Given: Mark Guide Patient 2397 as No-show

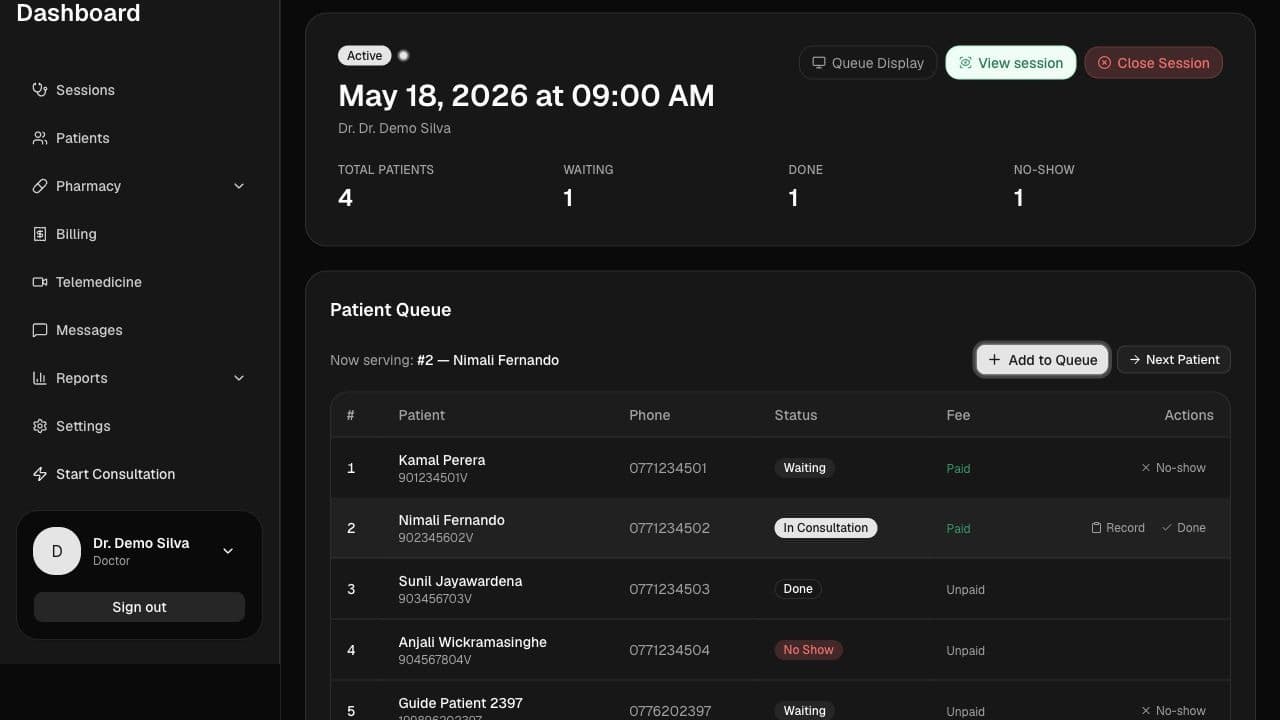Looking at the screenshot, I should [x=1174, y=711].
